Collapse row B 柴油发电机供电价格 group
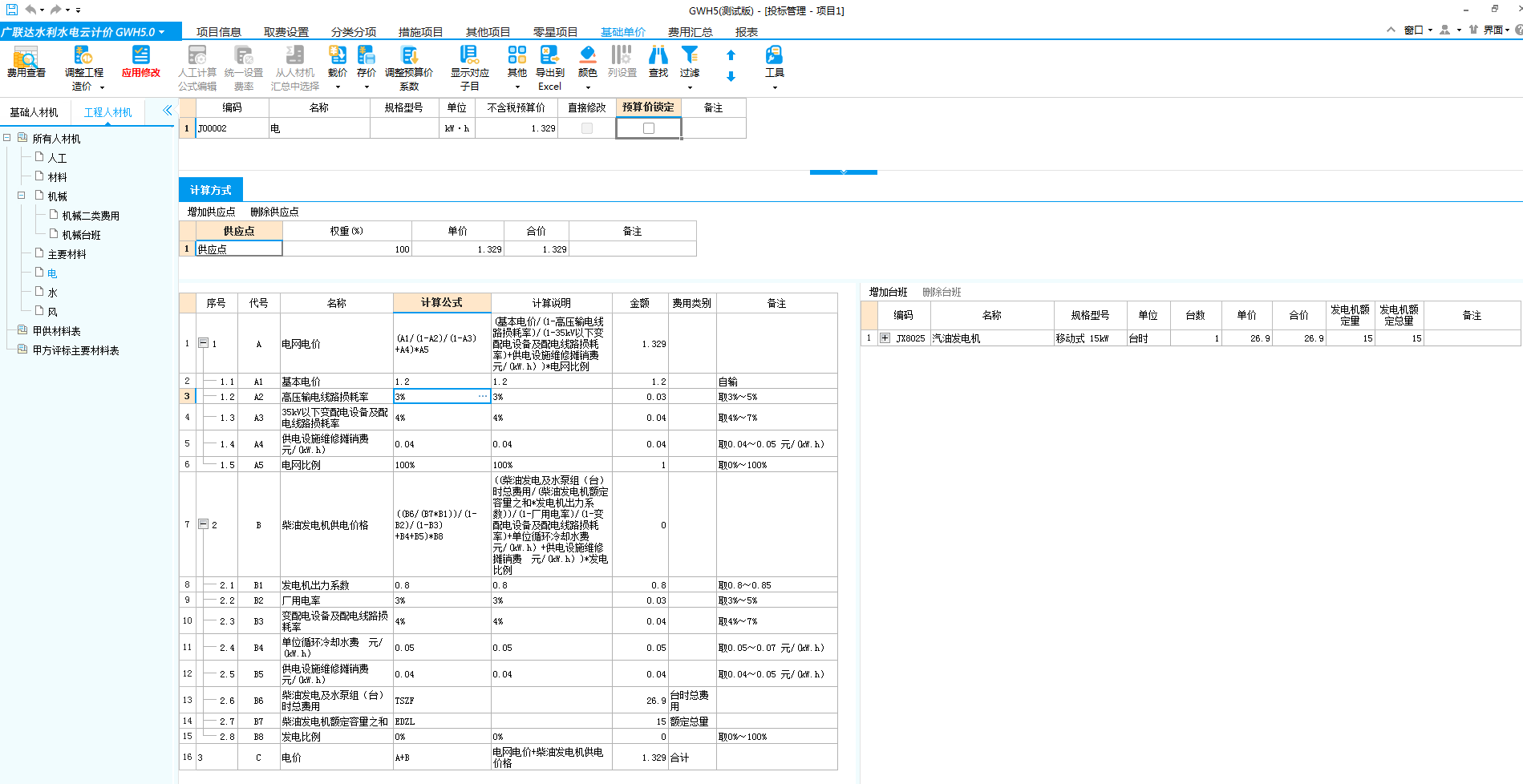This screenshot has width=1523, height=784. tap(203, 524)
